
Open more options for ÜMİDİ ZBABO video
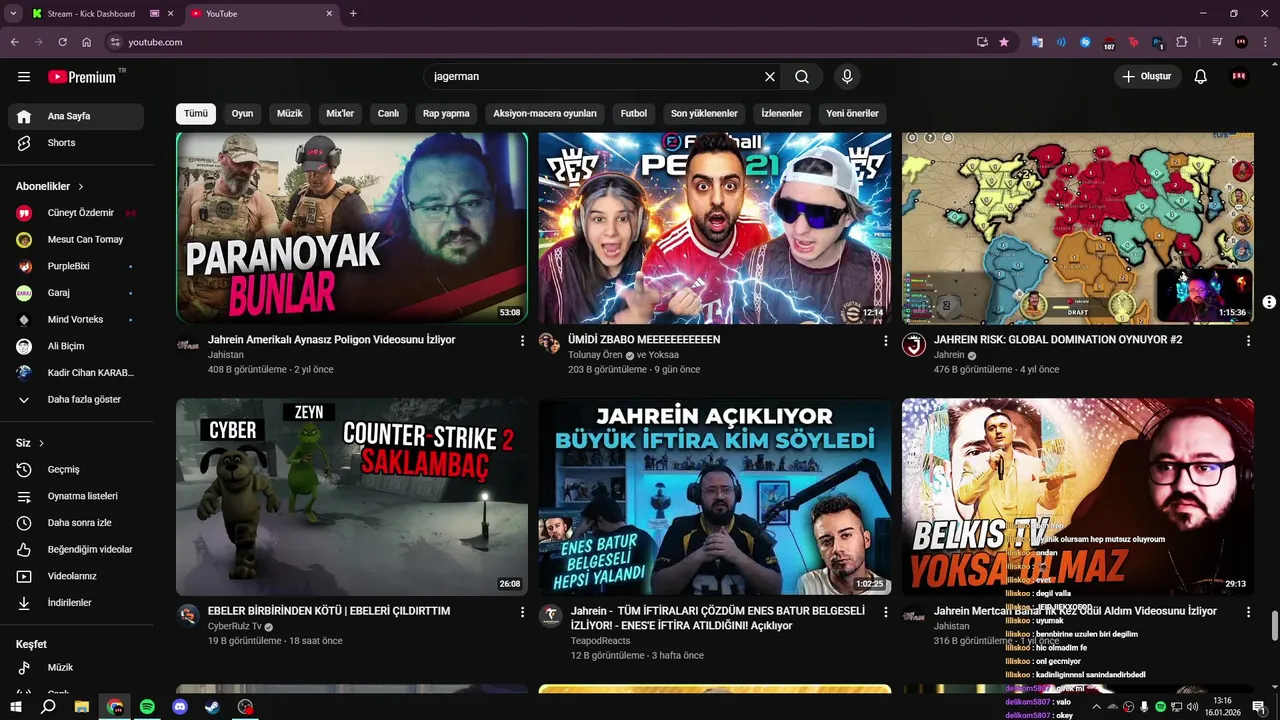point(885,341)
